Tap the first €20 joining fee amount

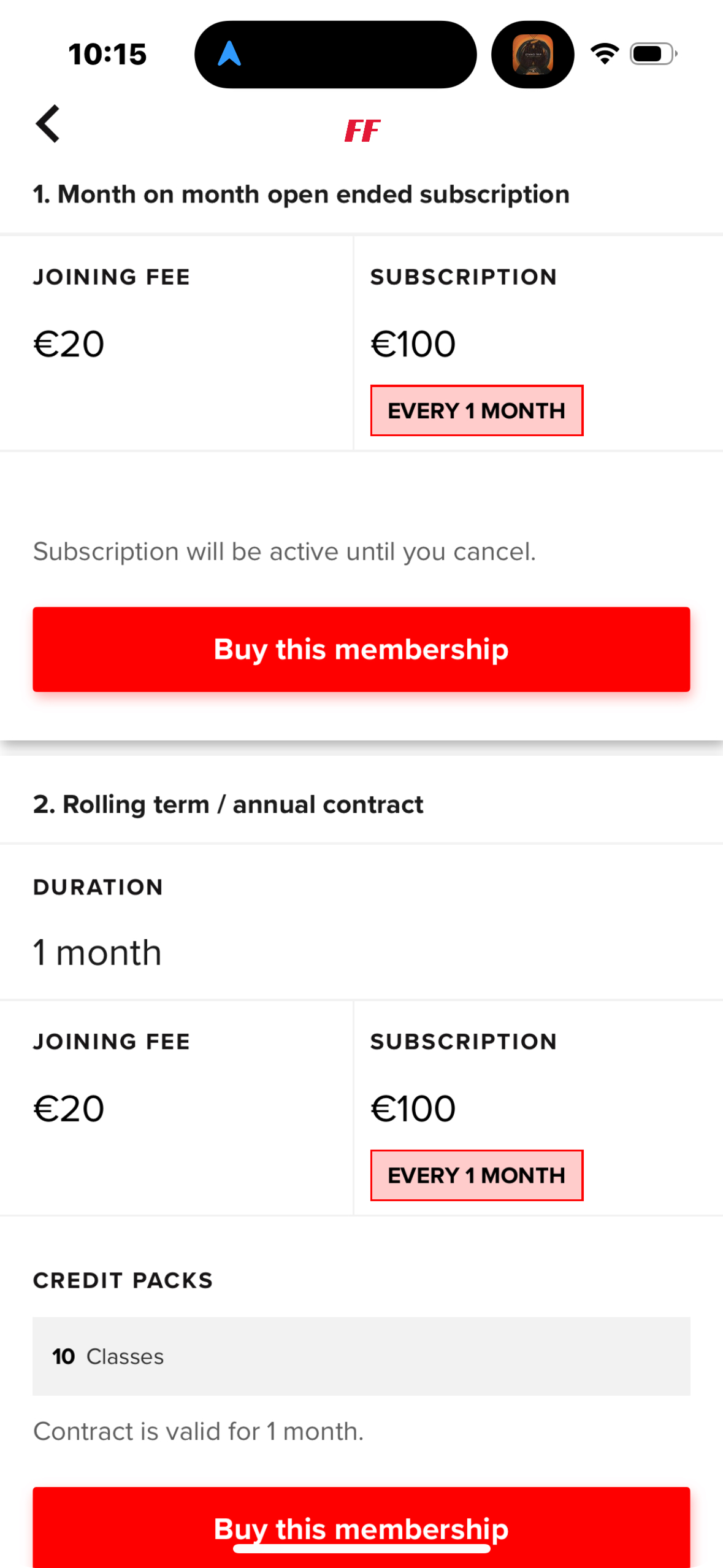pos(69,344)
